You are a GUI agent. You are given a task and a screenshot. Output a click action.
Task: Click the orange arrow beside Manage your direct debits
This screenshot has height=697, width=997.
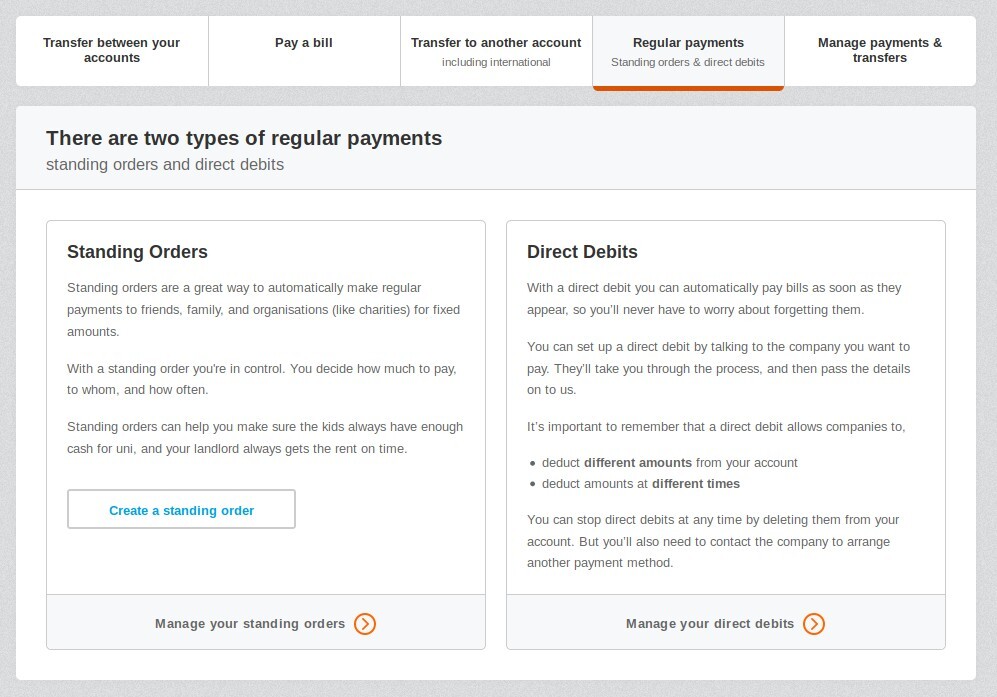click(814, 624)
